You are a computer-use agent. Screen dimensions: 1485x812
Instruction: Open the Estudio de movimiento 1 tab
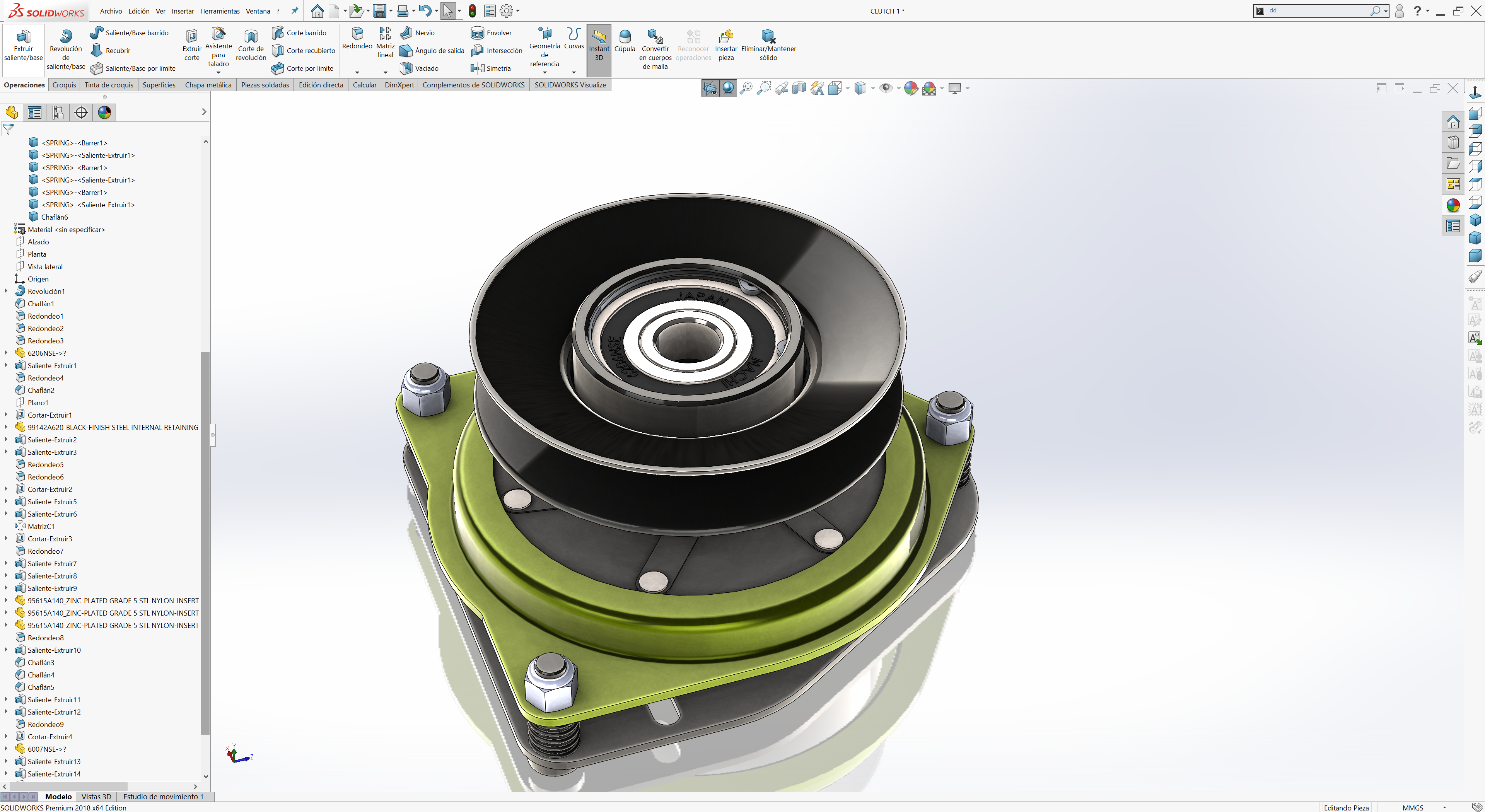pos(163,797)
